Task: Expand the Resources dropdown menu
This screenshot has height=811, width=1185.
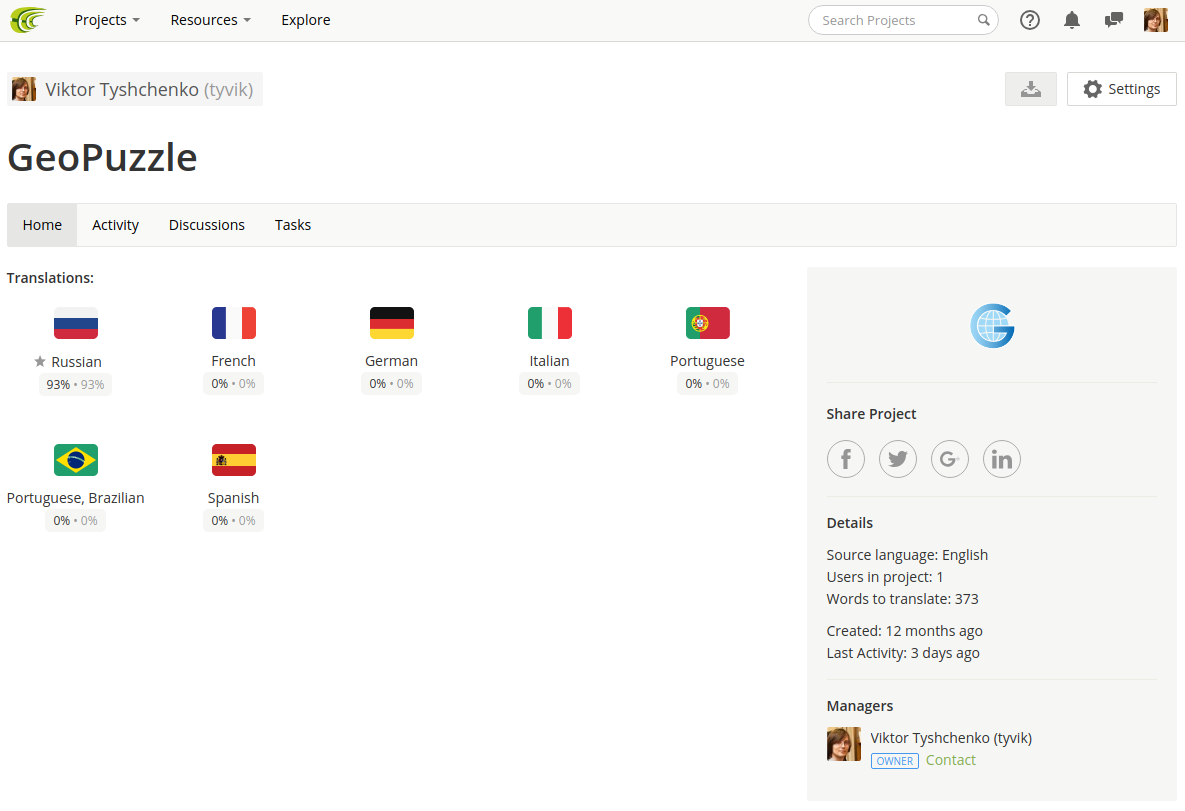Action: click(x=210, y=20)
